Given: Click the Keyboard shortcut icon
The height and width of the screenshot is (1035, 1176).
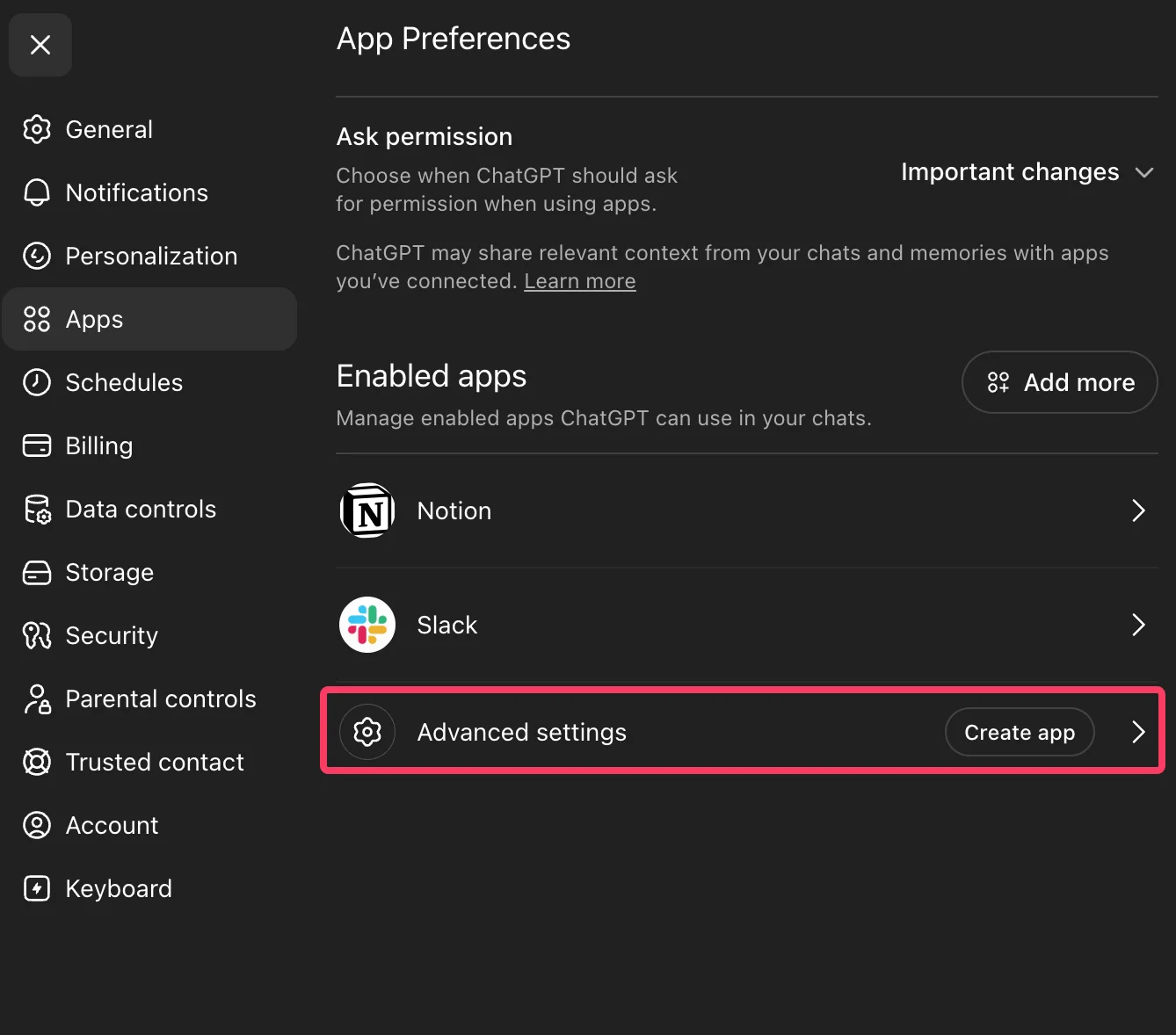Looking at the screenshot, I should click(x=37, y=888).
